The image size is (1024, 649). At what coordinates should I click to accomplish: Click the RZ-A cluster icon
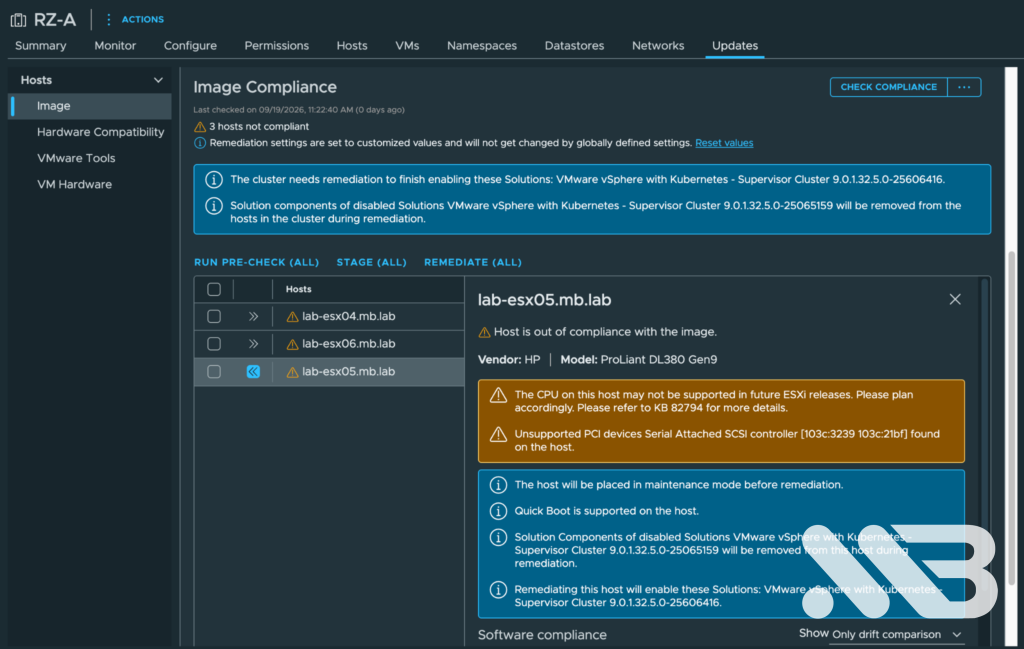(18, 20)
